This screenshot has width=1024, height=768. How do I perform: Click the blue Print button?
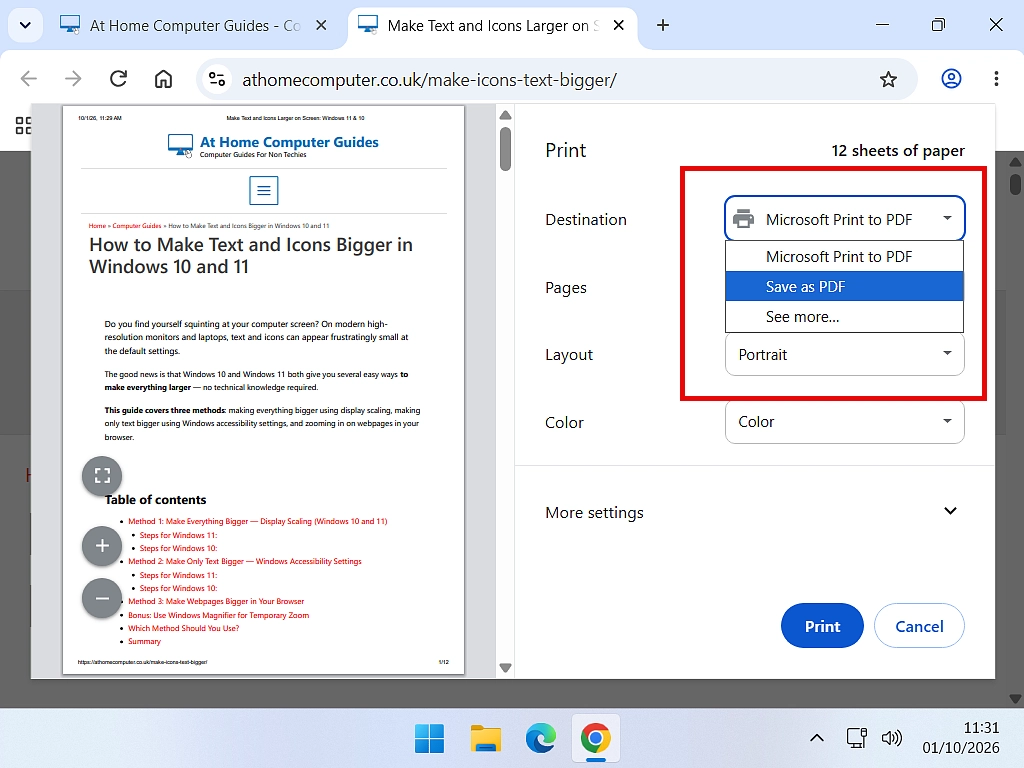(822, 626)
